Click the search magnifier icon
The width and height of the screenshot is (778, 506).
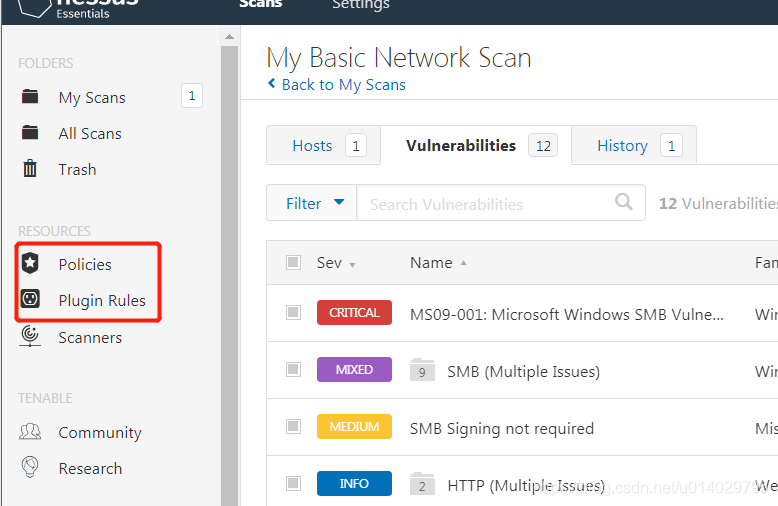pyautogui.click(x=624, y=202)
